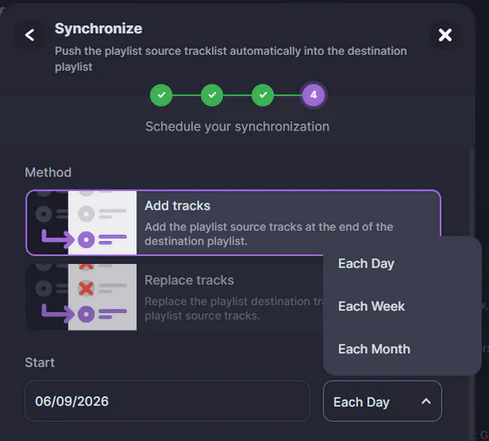489x441 pixels.
Task: Click the Add tracks illustration thumbnail
Action: (x=82, y=223)
